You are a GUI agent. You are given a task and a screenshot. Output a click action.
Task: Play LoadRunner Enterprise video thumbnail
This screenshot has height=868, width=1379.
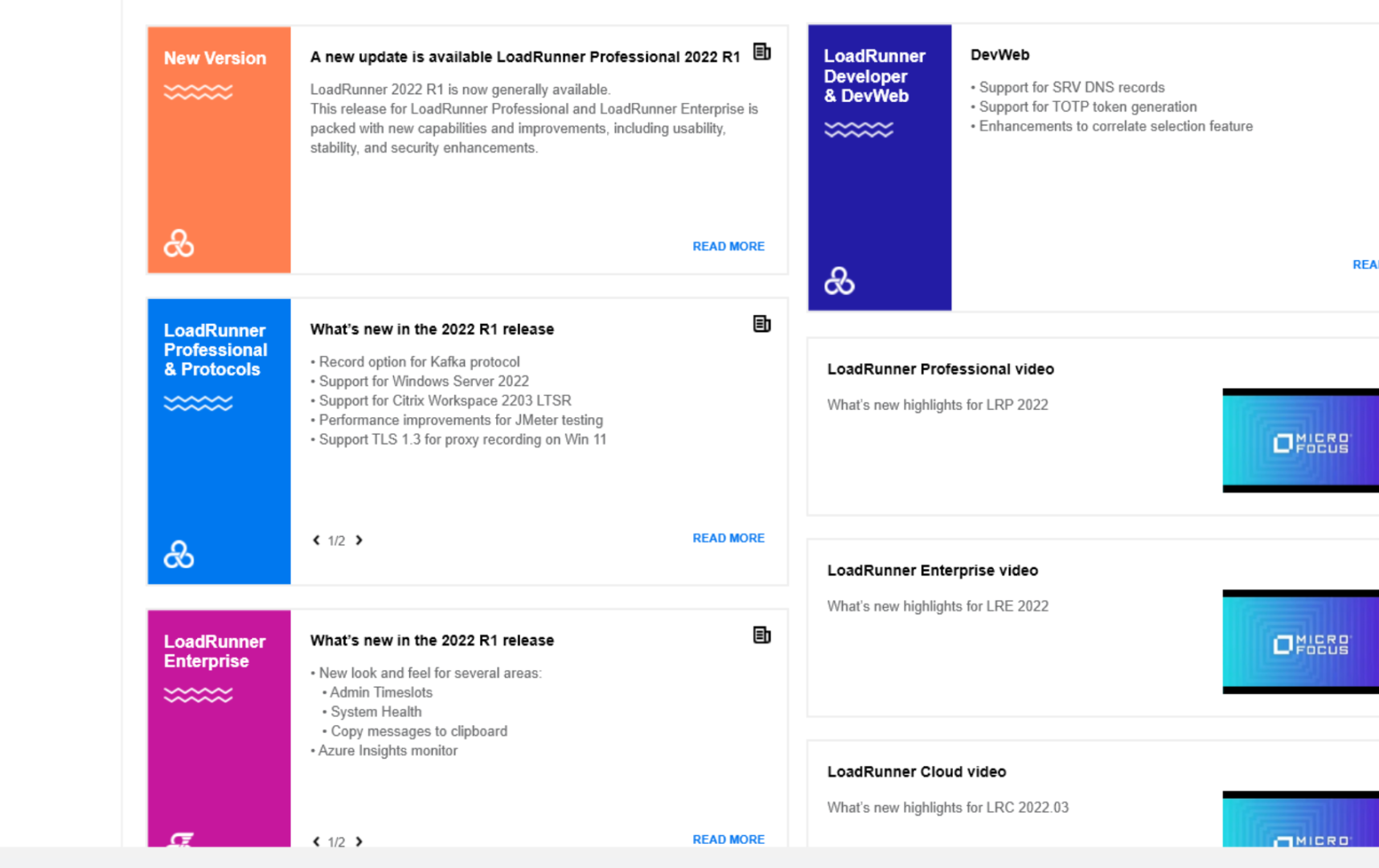point(1300,642)
